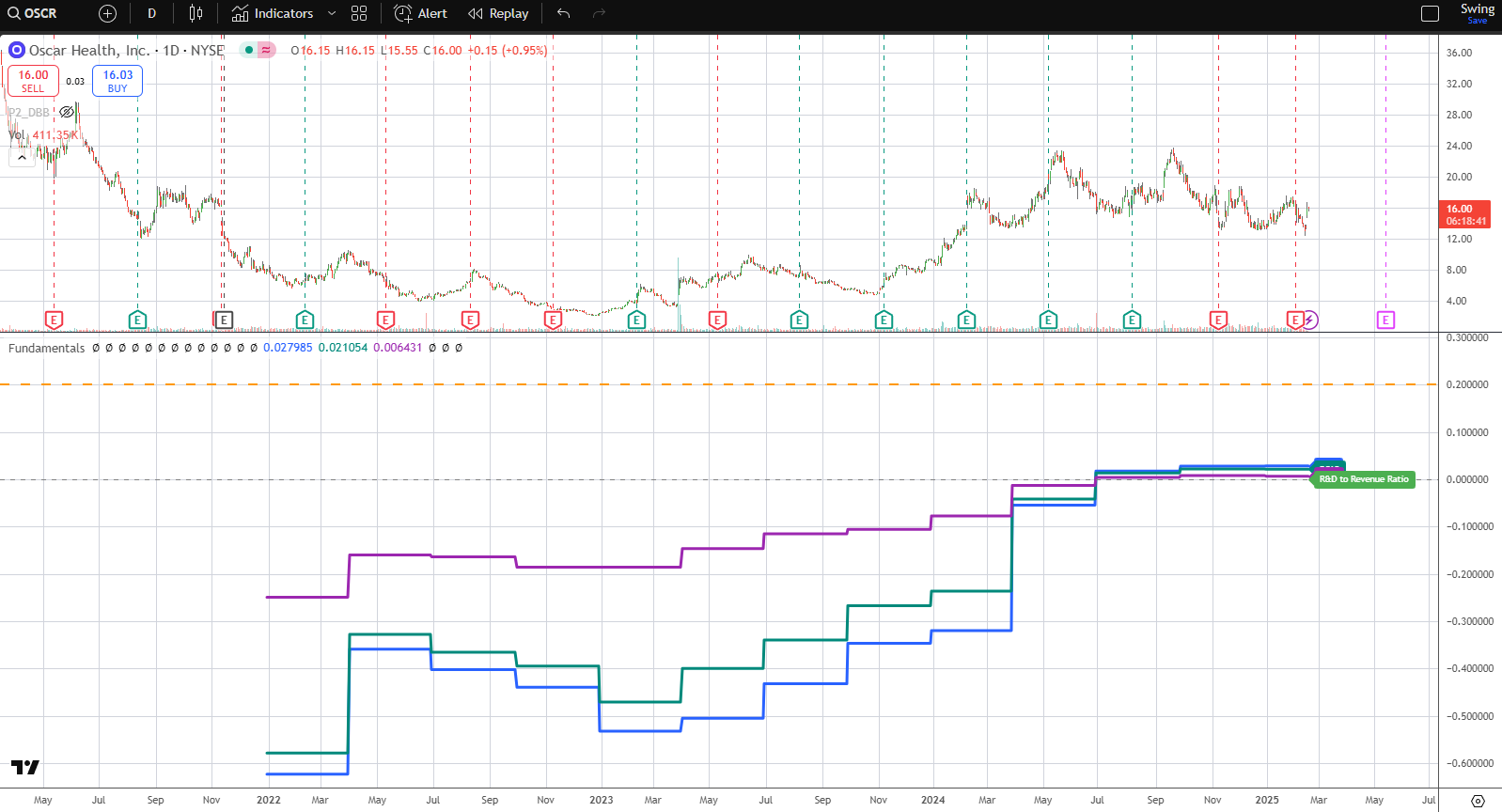Click the magenta upcoming earnings E marker

pos(1385,320)
